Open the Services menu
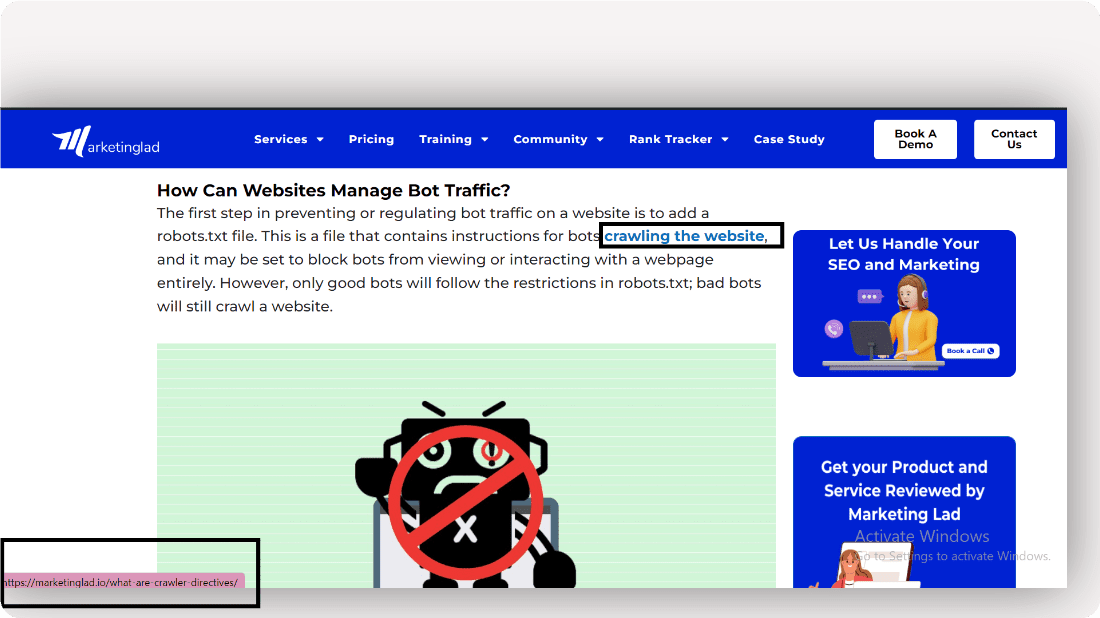Viewport: 1100px width, 618px height. pyautogui.click(x=281, y=139)
